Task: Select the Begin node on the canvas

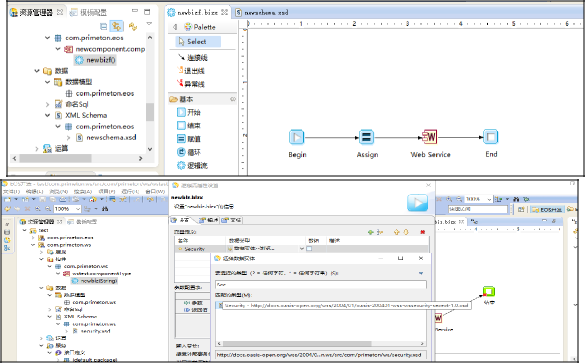Action: click(297, 137)
